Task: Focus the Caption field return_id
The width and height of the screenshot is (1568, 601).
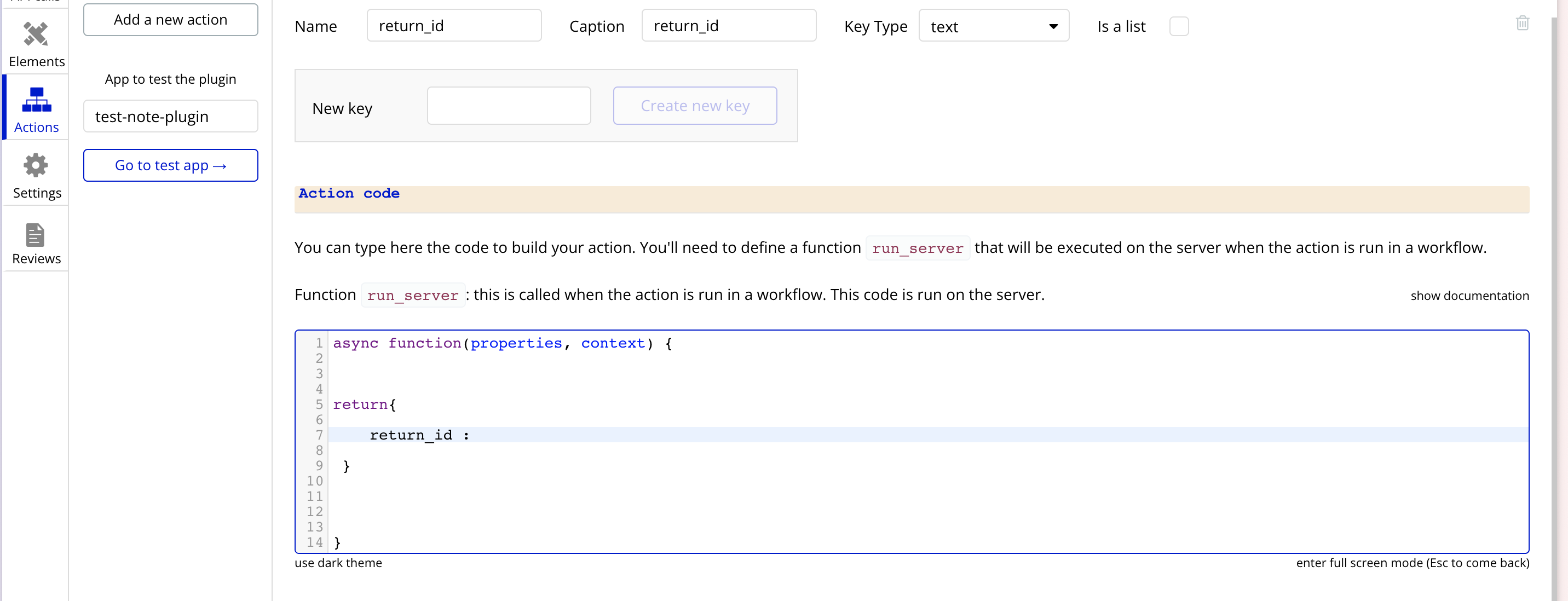Action: pos(728,26)
